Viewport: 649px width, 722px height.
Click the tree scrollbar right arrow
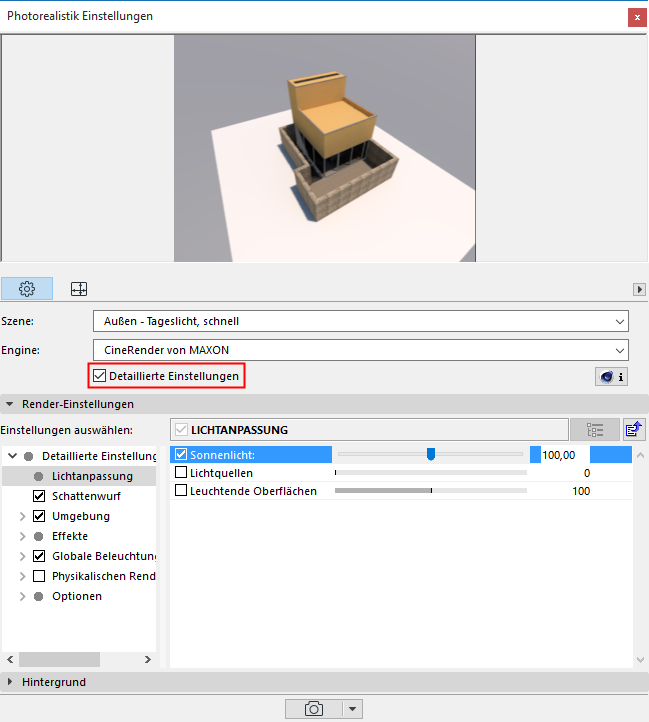[x=147, y=659]
